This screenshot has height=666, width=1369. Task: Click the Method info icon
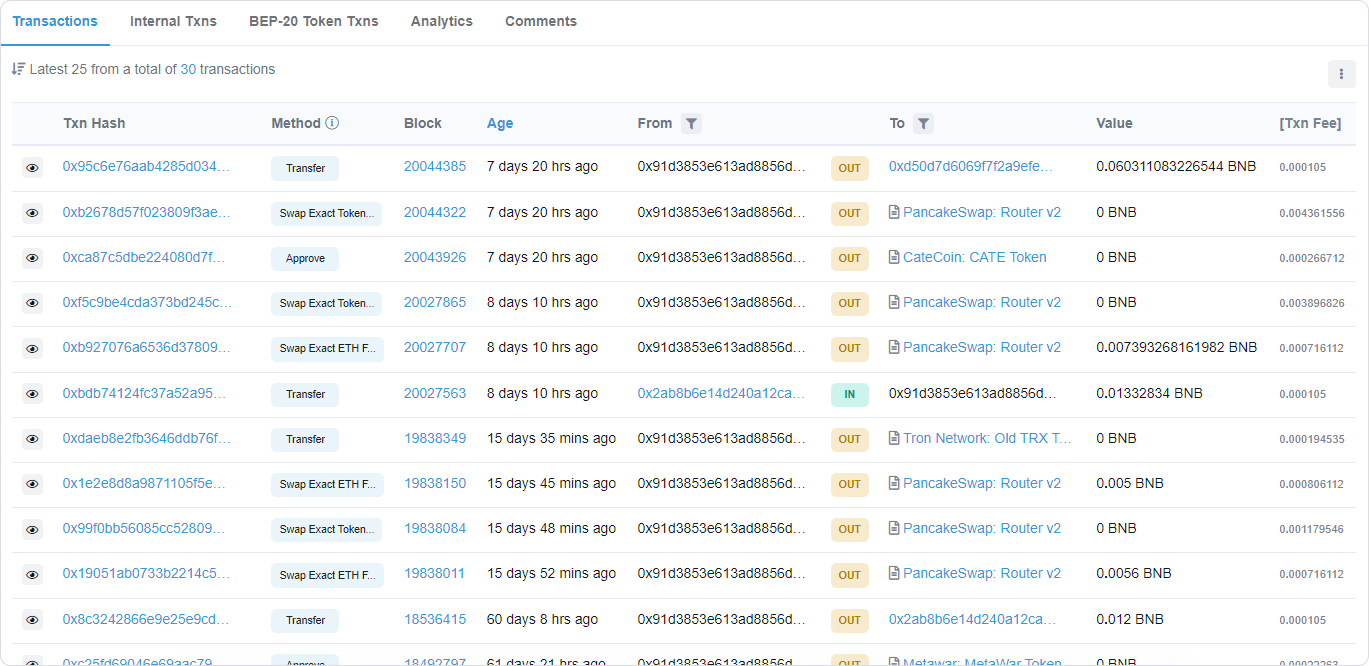pyautogui.click(x=332, y=123)
